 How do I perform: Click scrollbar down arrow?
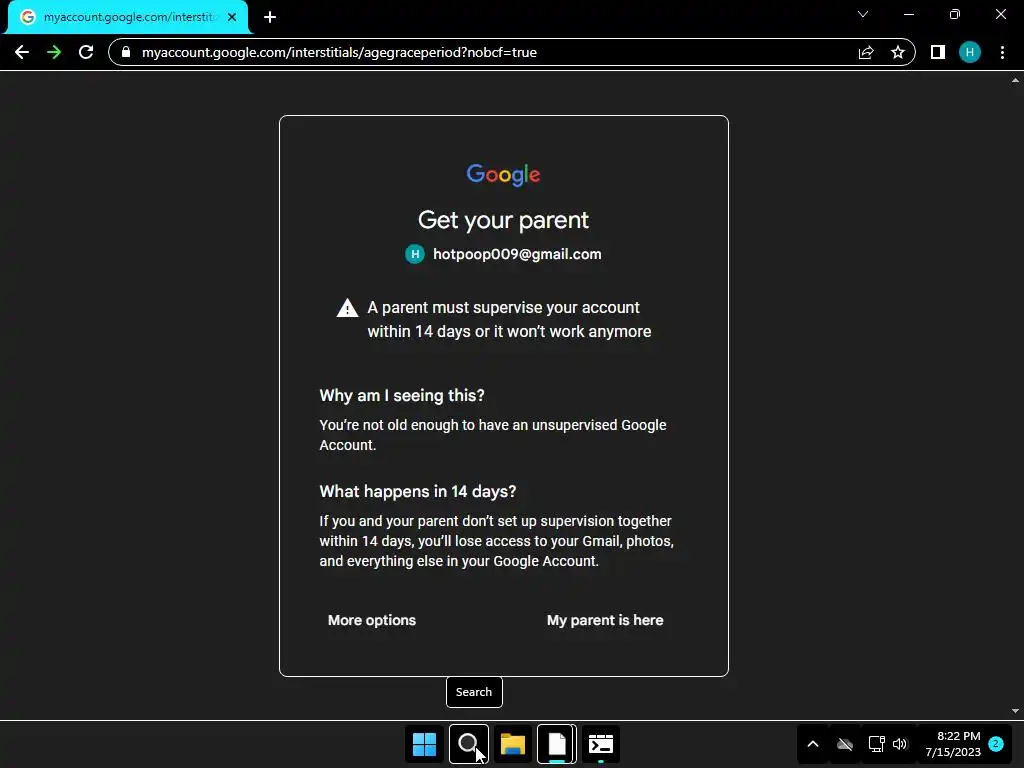[x=1015, y=711]
